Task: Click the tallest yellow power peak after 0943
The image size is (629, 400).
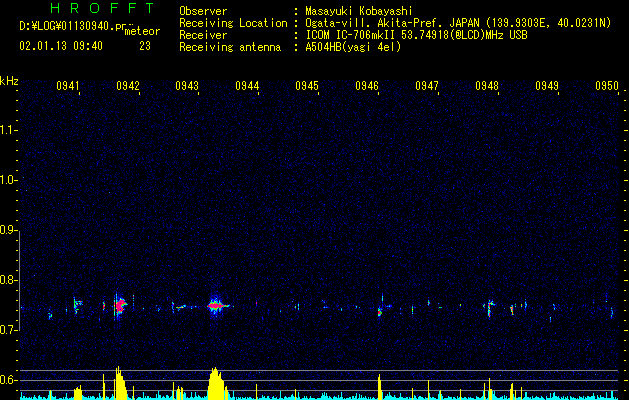Action: click(216, 383)
